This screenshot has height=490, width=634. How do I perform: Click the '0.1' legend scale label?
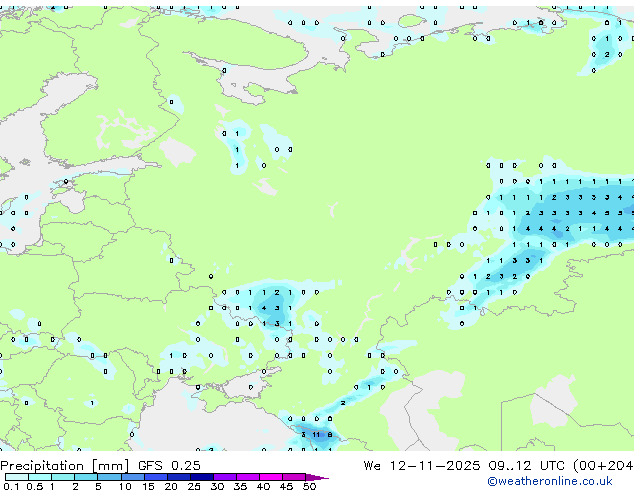tap(11, 486)
